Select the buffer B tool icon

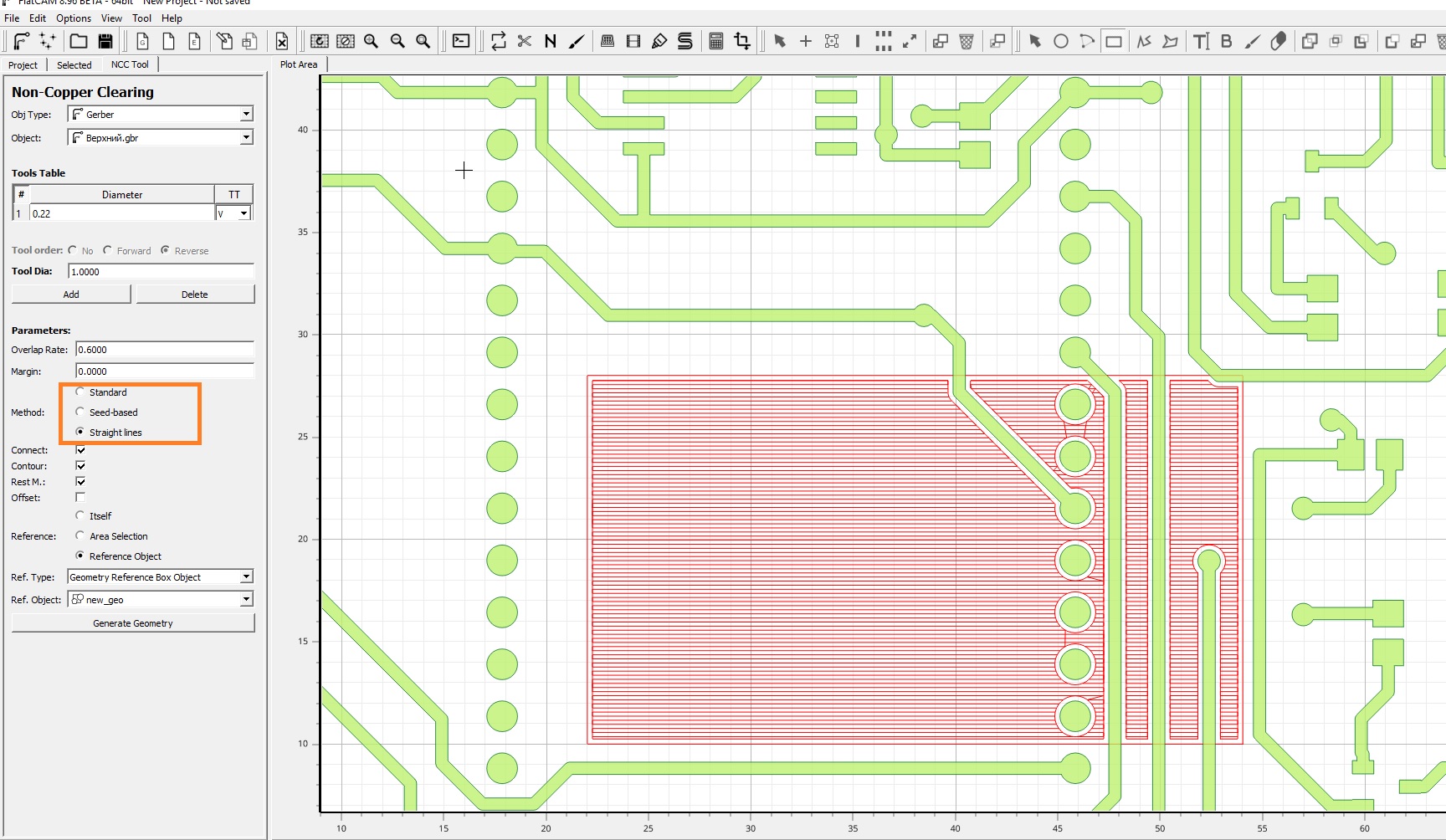[x=1227, y=41]
